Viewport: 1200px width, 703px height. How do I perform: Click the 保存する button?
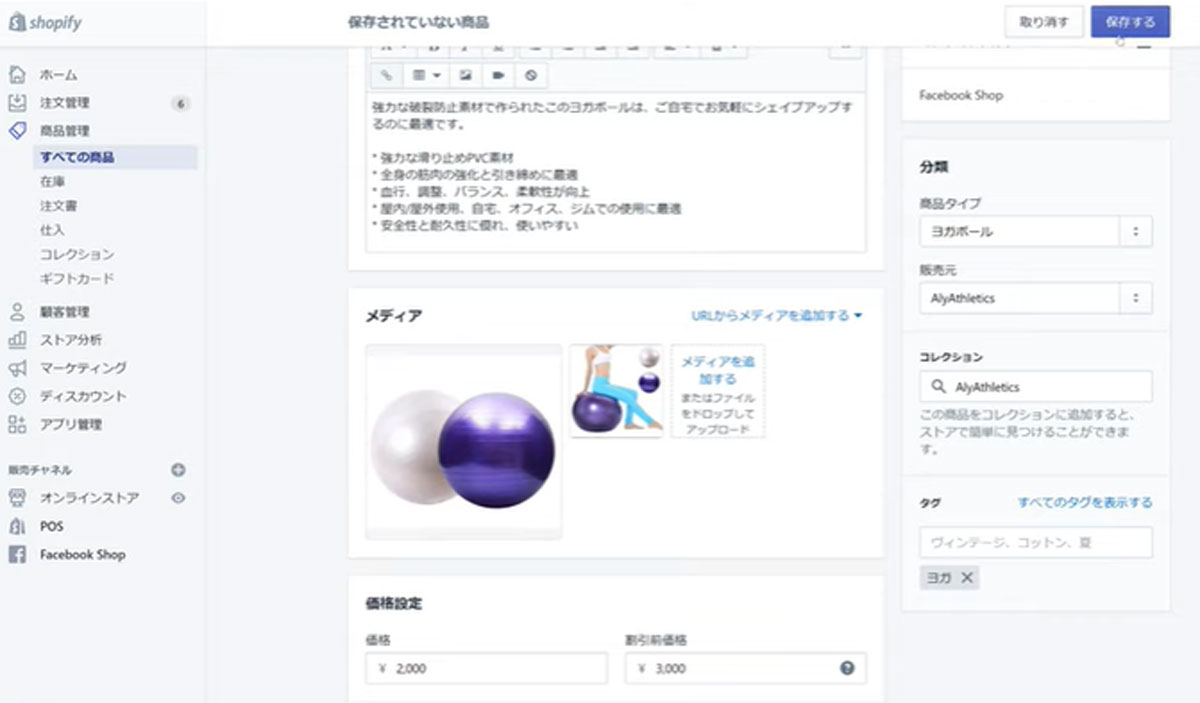[1130, 21]
